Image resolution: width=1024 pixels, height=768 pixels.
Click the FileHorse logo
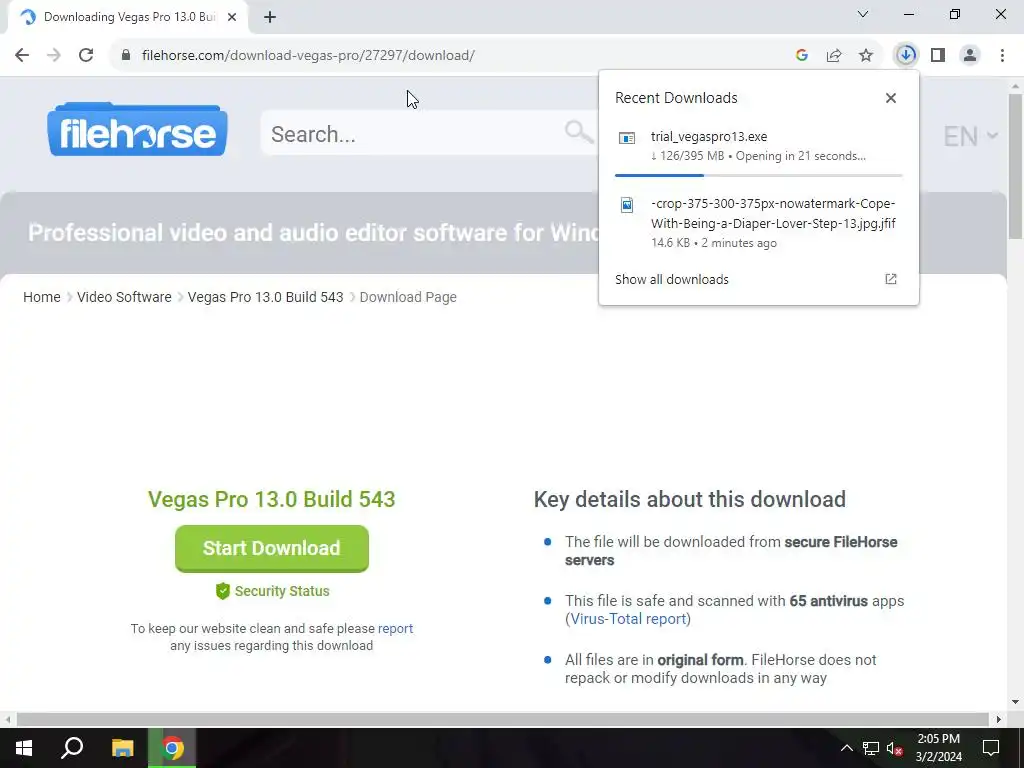[137, 129]
